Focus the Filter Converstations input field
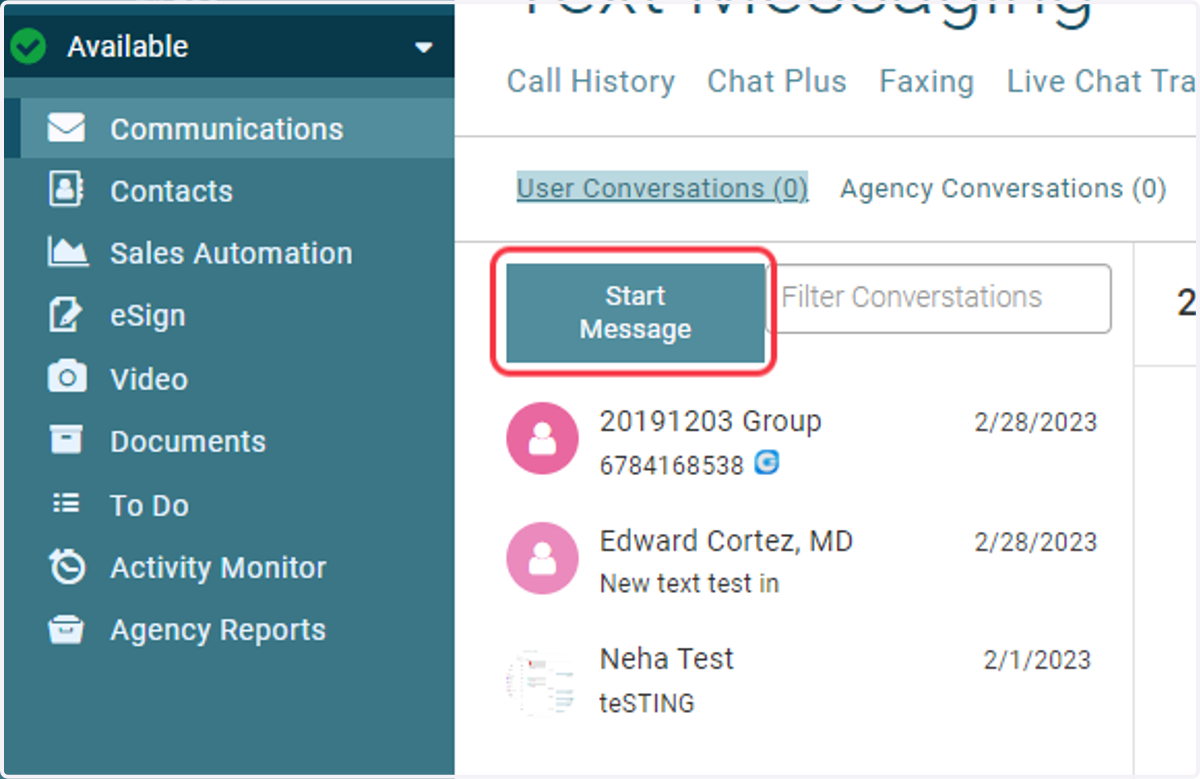Viewport: 1200px width, 779px height. click(x=939, y=298)
